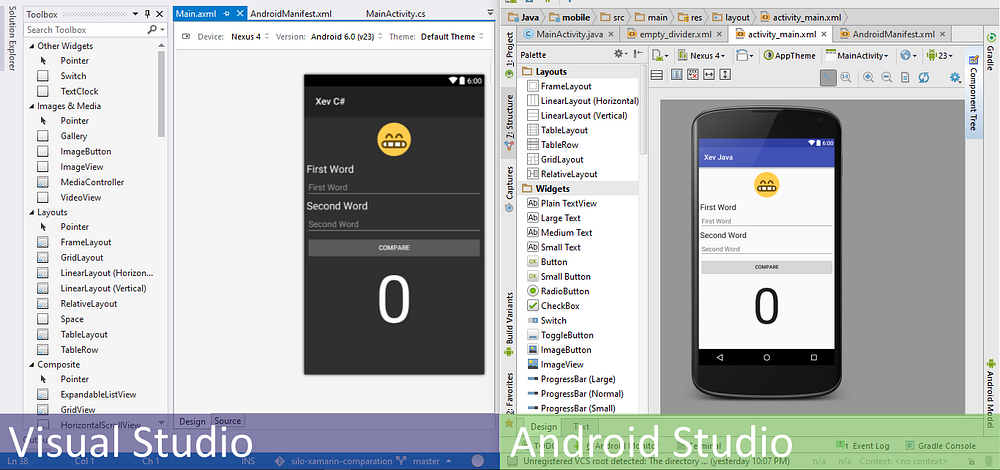This screenshot has width=1000, height=470.
Task: Open the Android Model side panel
Action: point(990,393)
